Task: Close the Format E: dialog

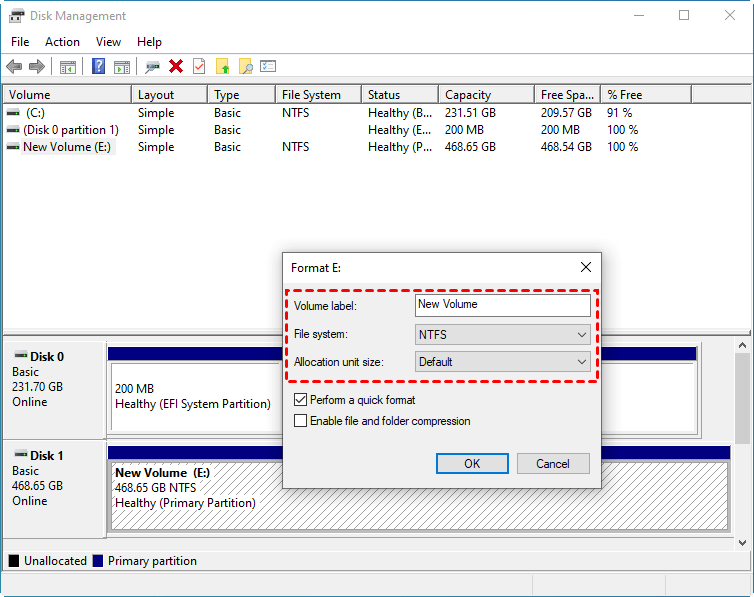Action: tap(586, 267)
